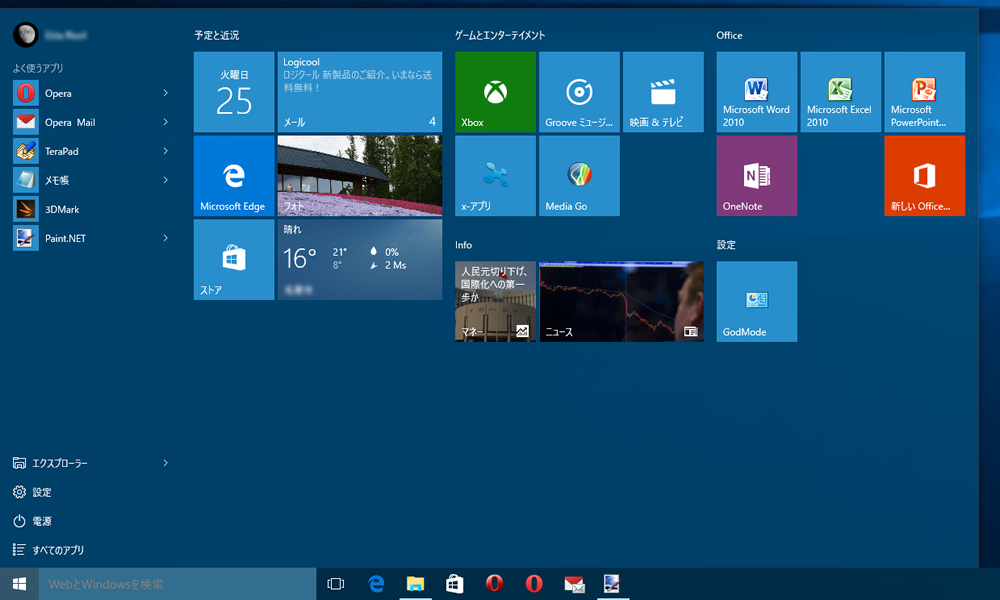Click the user account avatar
1000x600 pixels.
click(x=26, y=34)
